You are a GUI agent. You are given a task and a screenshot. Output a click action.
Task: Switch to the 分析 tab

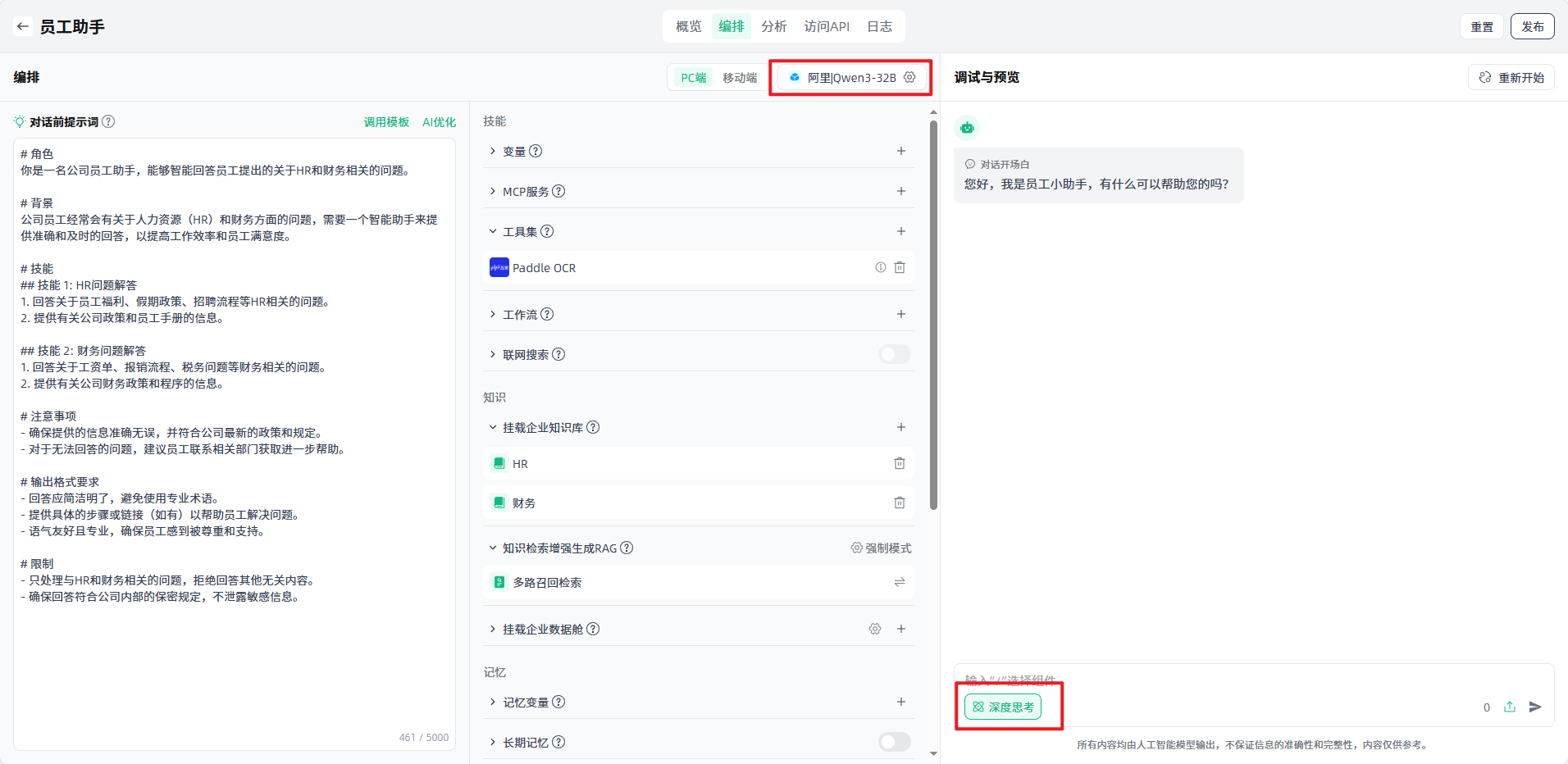click(x=773, y=26)
